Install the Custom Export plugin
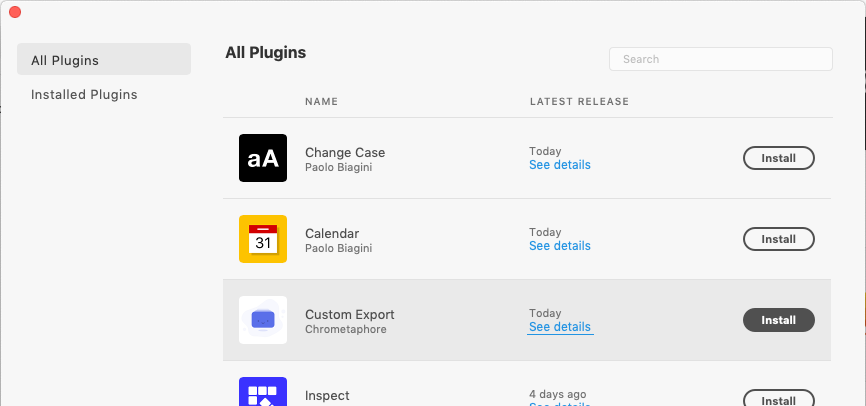The width and height of the screenshot is (866, 406). click(779, 320)
